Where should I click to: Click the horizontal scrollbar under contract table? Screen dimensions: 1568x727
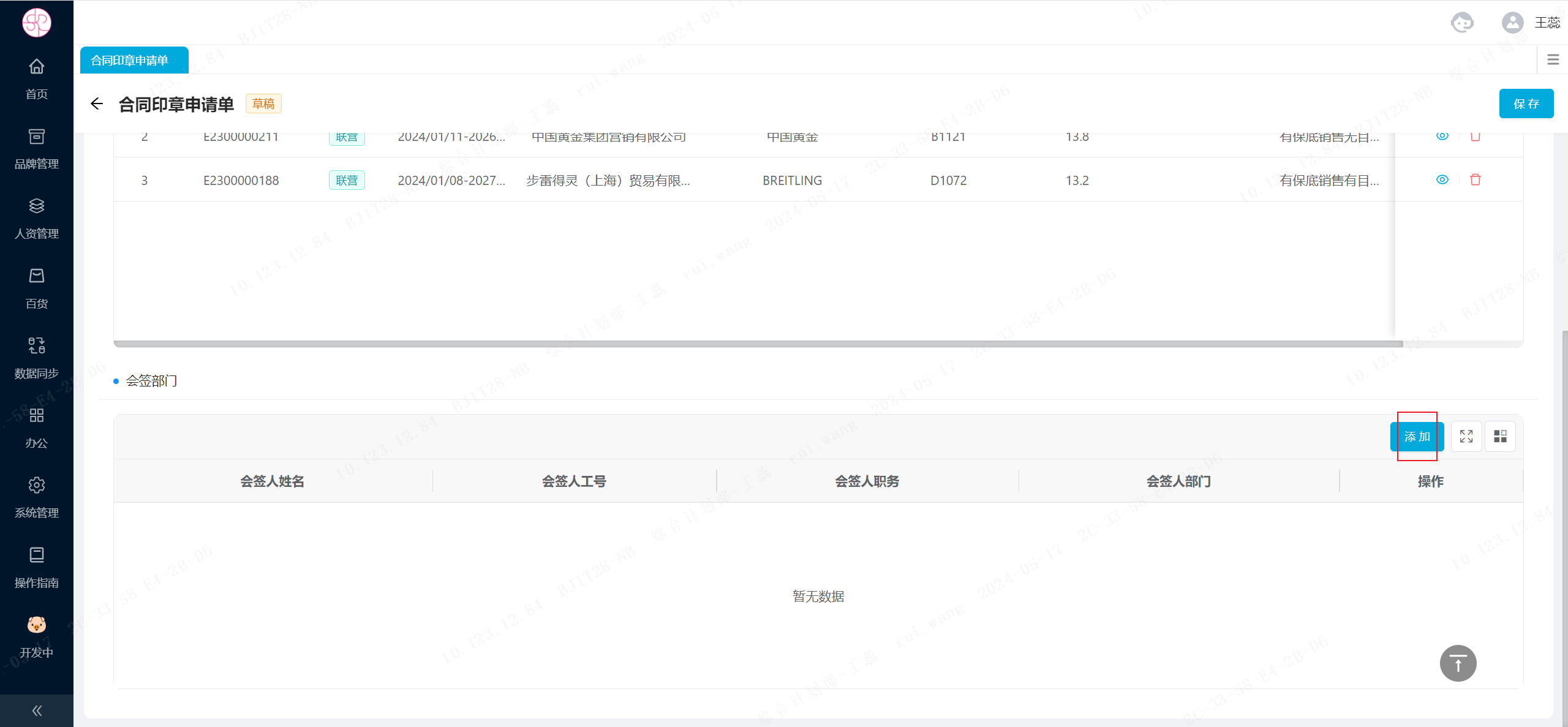758,344
